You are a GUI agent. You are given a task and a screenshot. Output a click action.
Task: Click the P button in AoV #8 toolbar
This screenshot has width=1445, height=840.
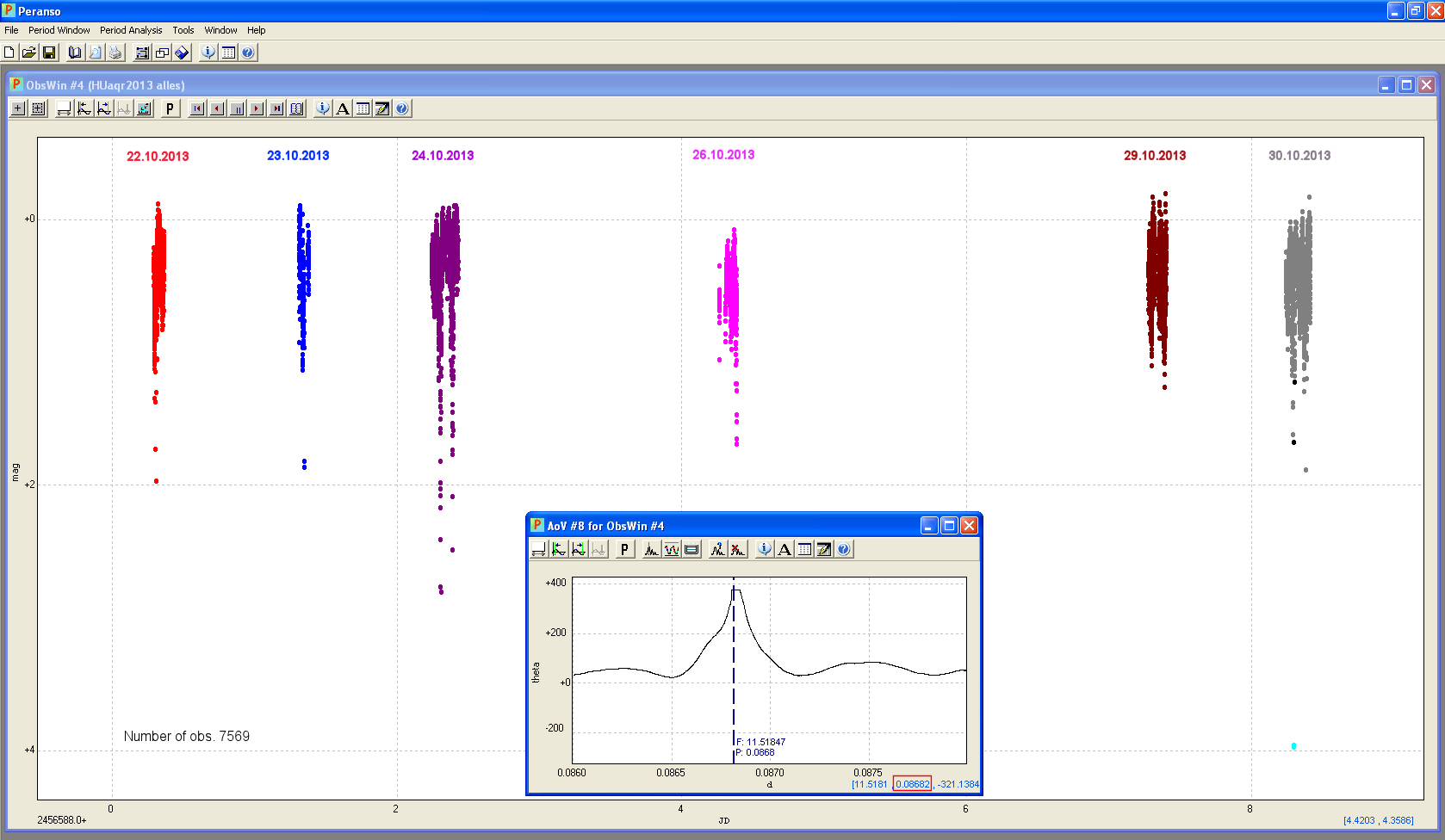[624, 549]
